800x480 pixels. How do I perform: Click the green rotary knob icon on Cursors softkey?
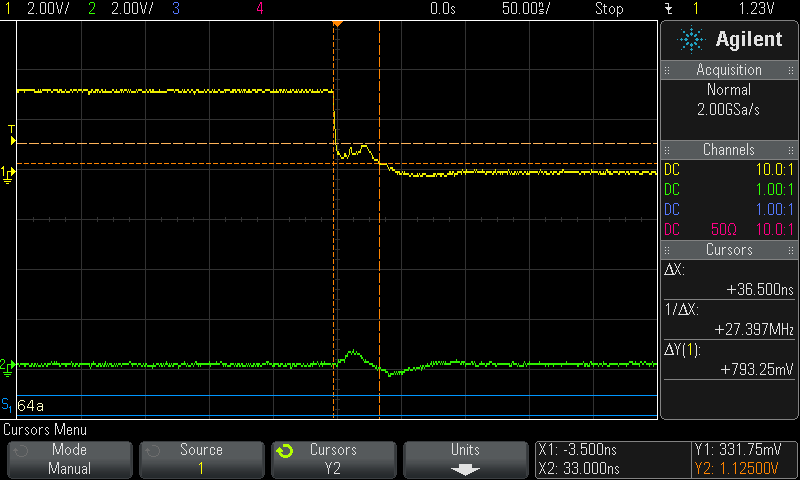click(285, 451)
